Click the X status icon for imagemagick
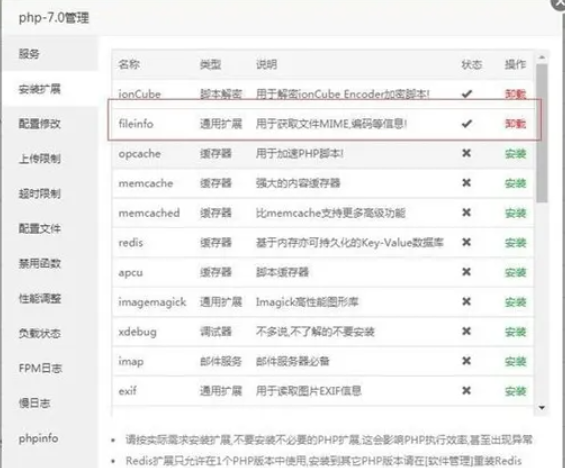Screen dimensions: 565x468 pyautogui.click(x=467, y=302)
